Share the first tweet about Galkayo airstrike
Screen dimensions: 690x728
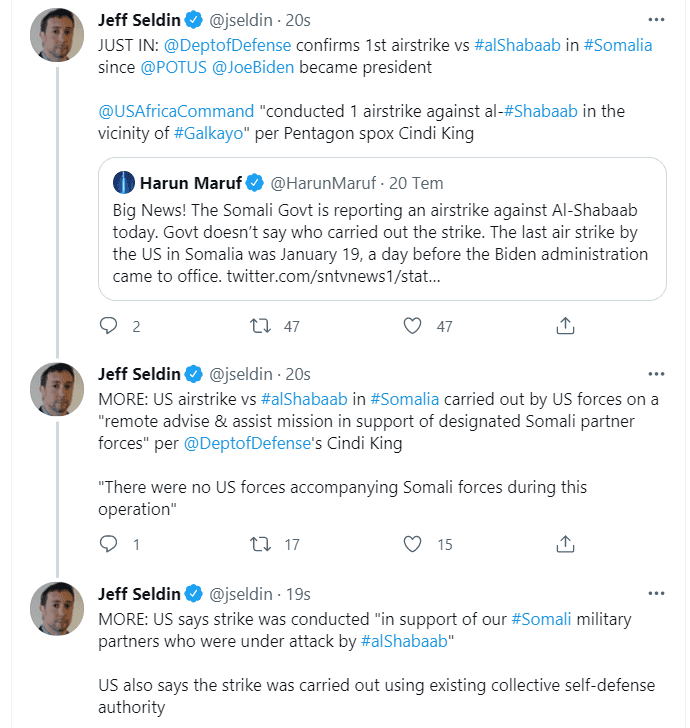click(564, 326)
